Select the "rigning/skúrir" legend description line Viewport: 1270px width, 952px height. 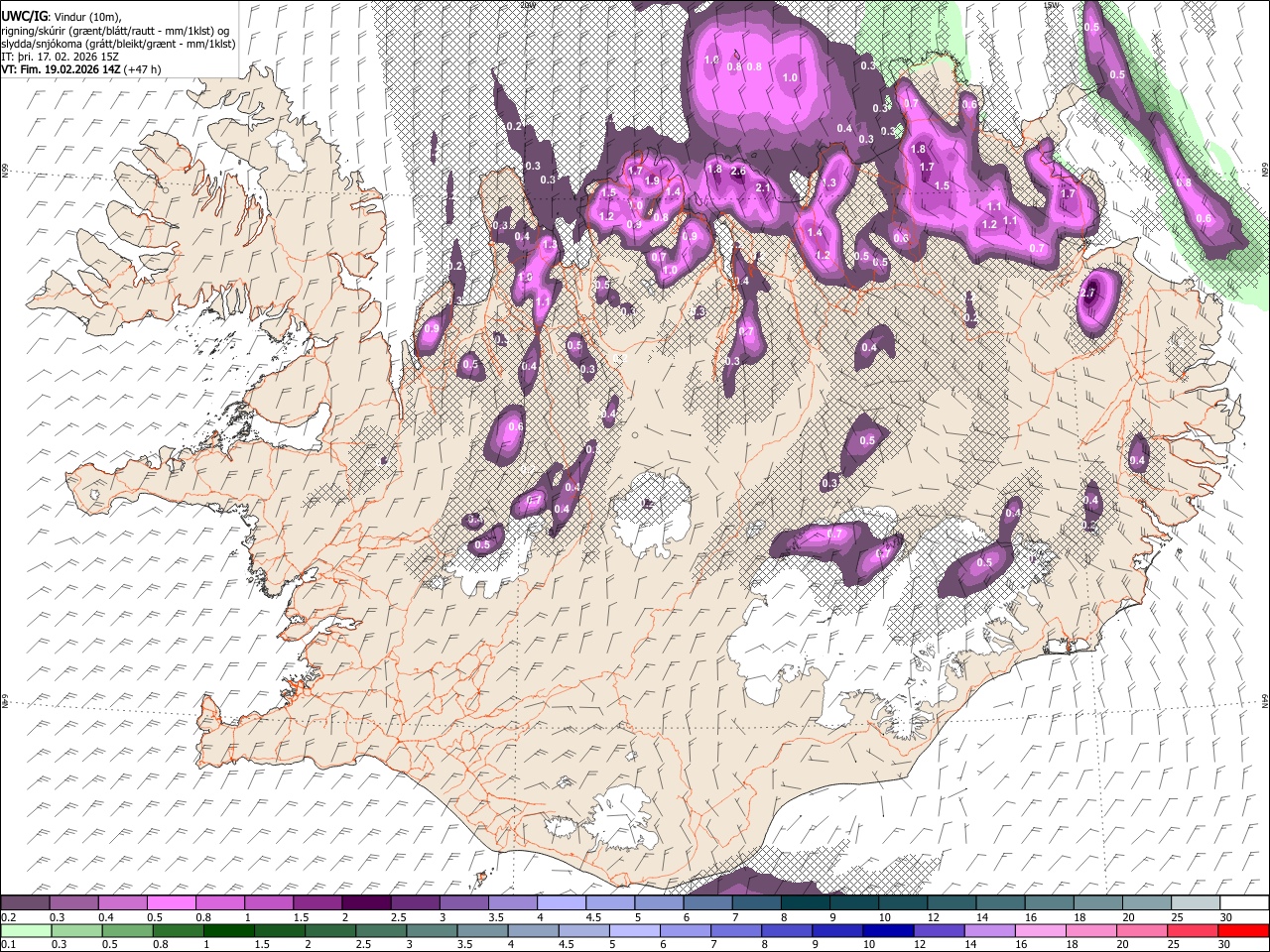point(115,30)
